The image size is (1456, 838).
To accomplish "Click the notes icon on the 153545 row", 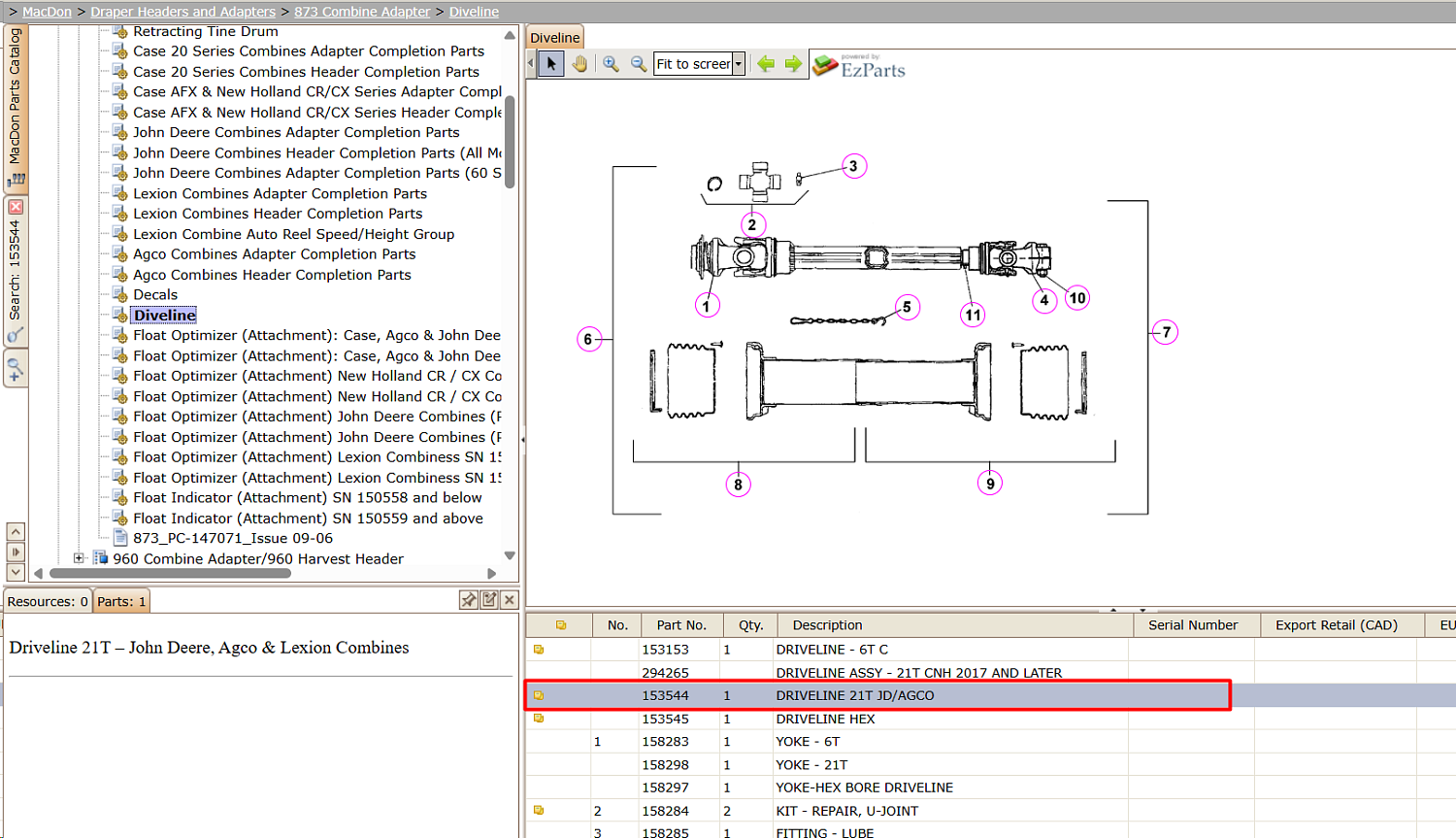I will 539,719.
